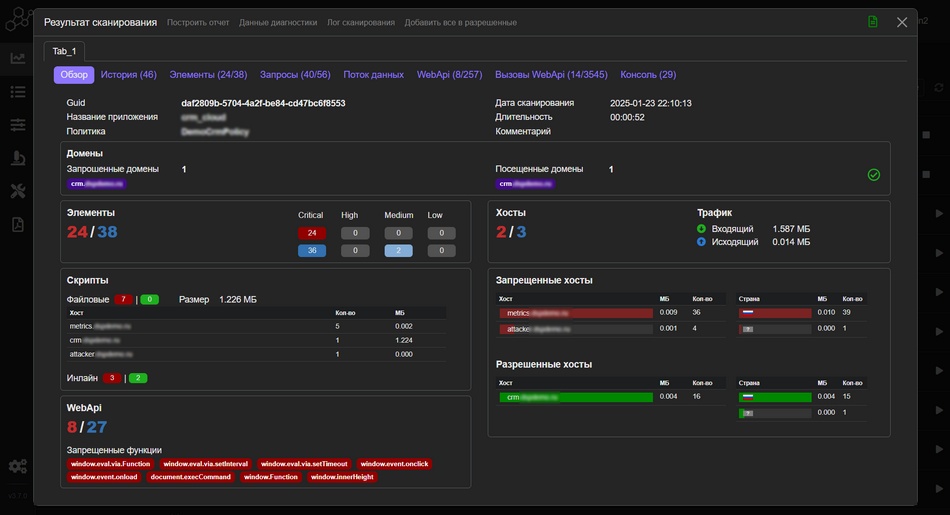Click the Построить отчет link
Viewport: 950px width, 515px height.
point(198,22)
